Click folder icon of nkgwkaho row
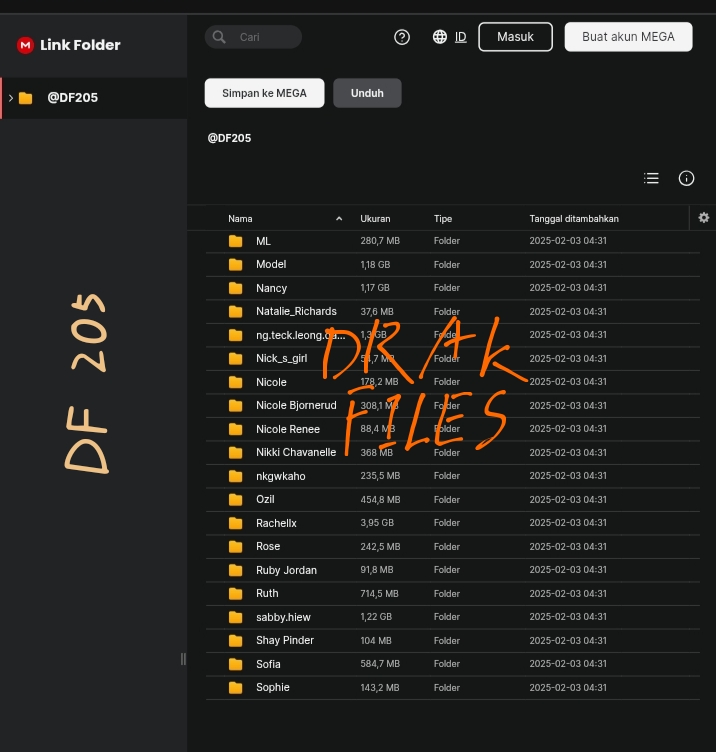This screenshot has height=752, width=716. tap(235, 476)
